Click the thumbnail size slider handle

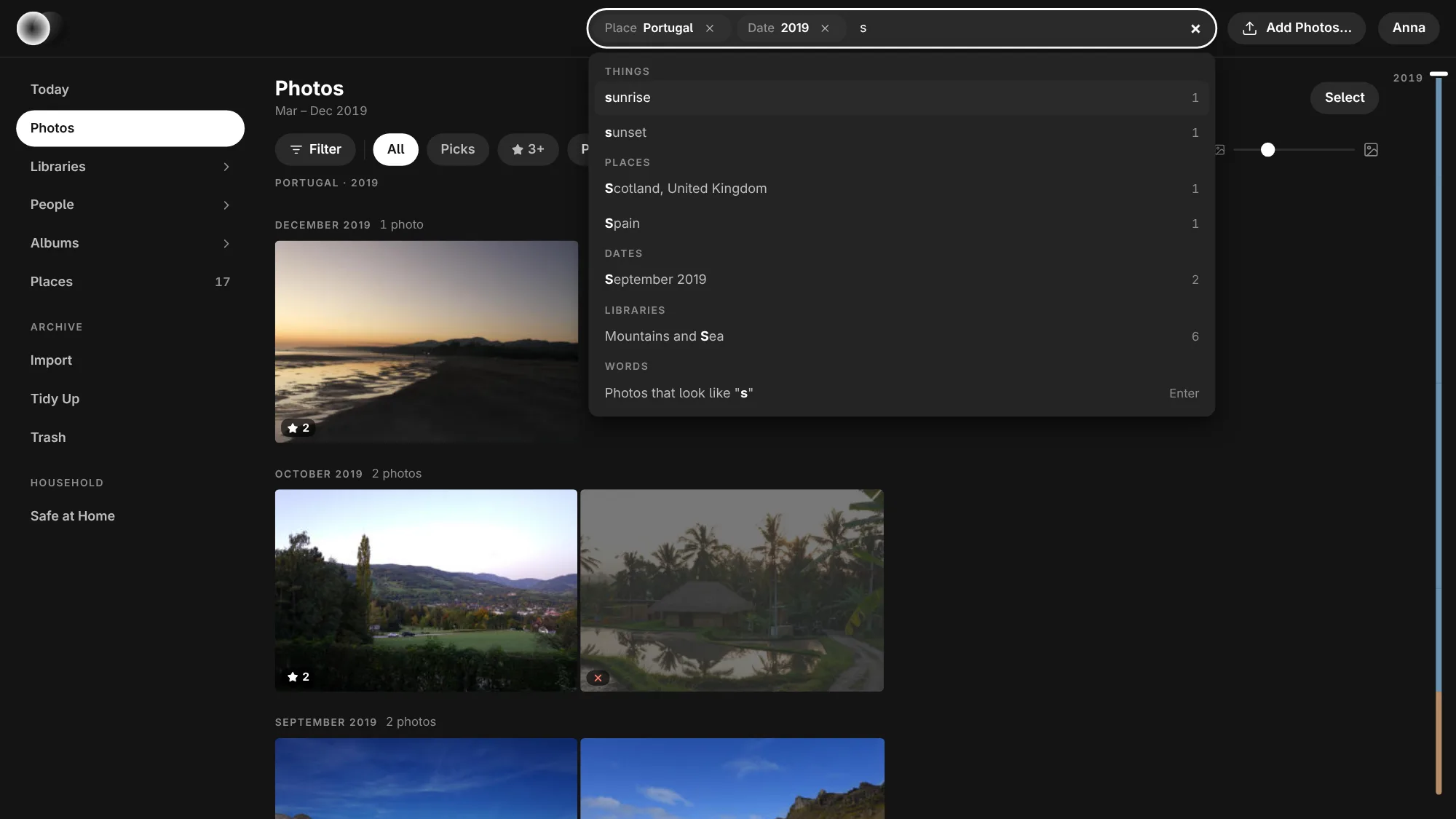pos(1267,150)
